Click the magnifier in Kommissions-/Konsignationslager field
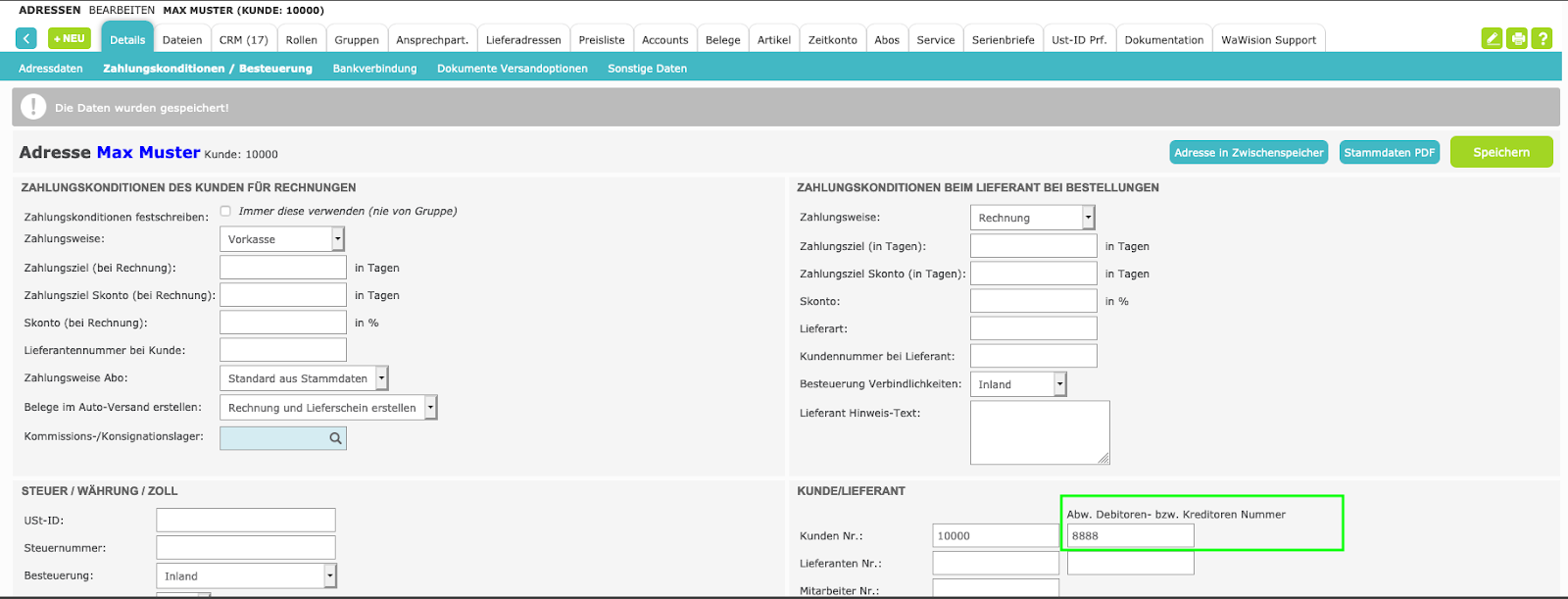 [335, 438]
